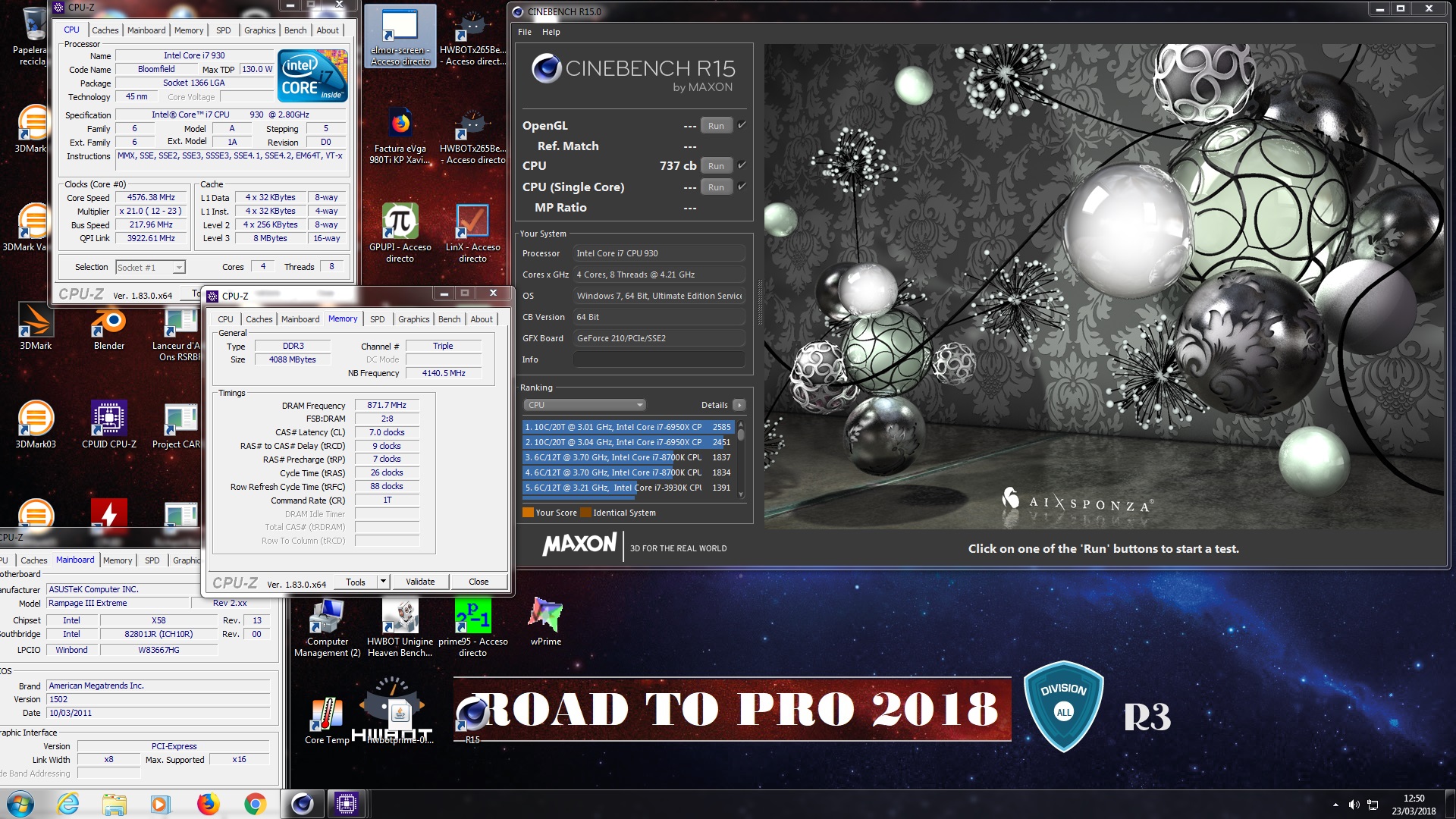Launch Google Chrome from the taskbar

255,804
